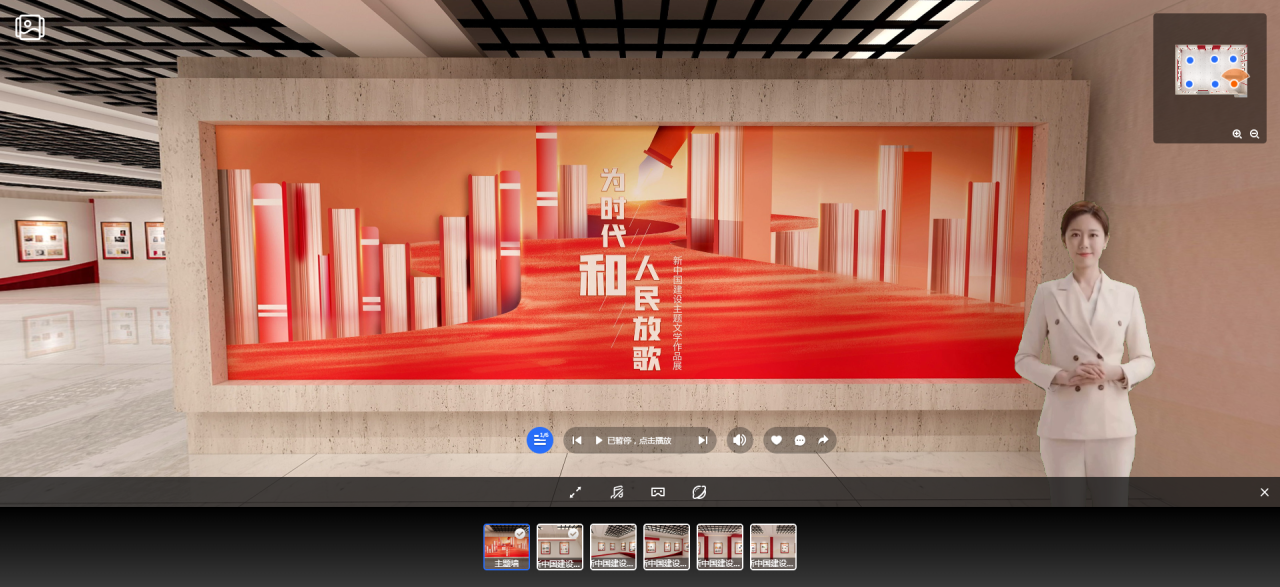Zoom out on the minimap
1280x587 pixels.
pyautogui.click(x=1254, y=134)
